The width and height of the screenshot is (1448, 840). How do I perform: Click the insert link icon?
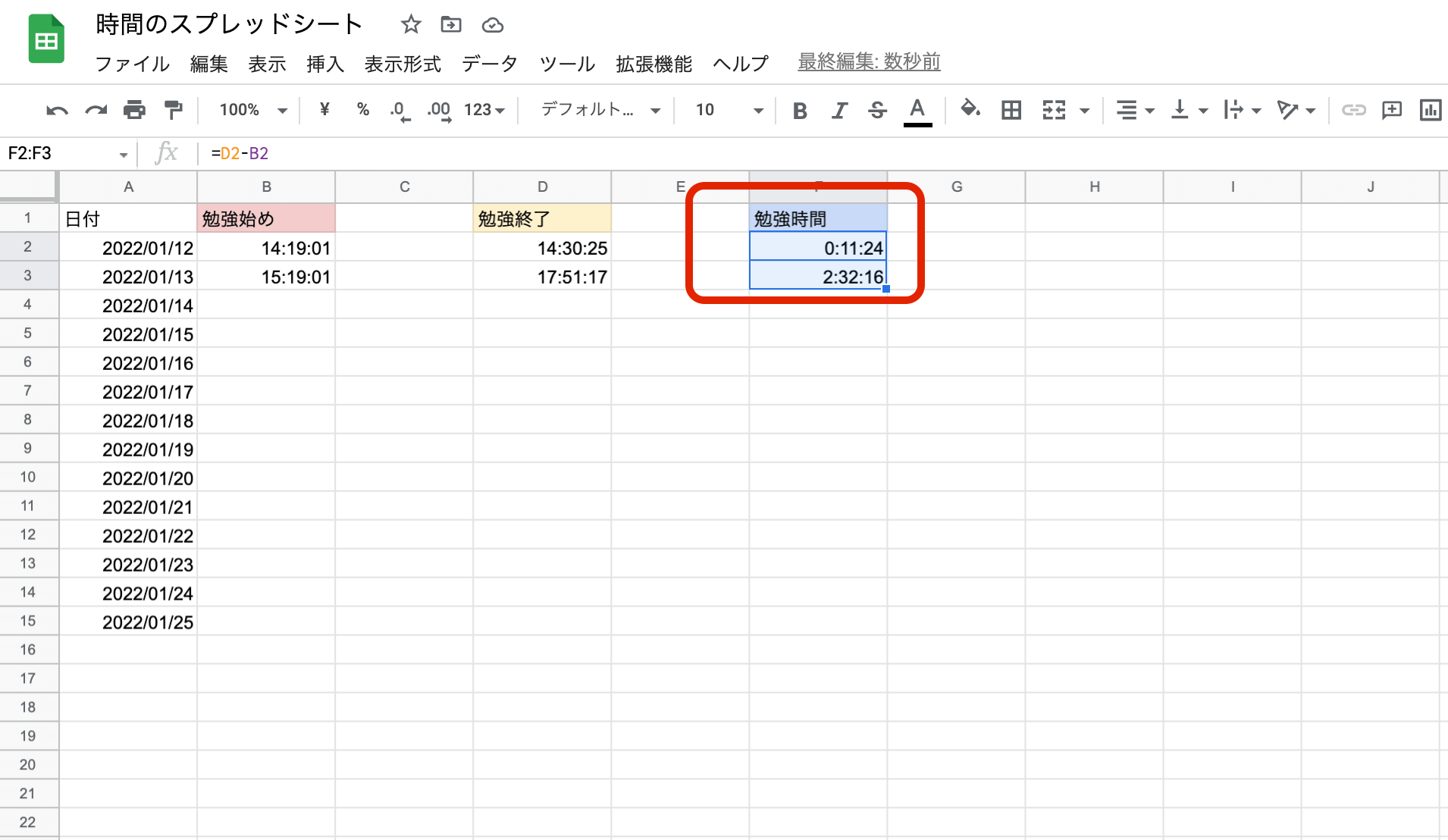click(1353, 111)
